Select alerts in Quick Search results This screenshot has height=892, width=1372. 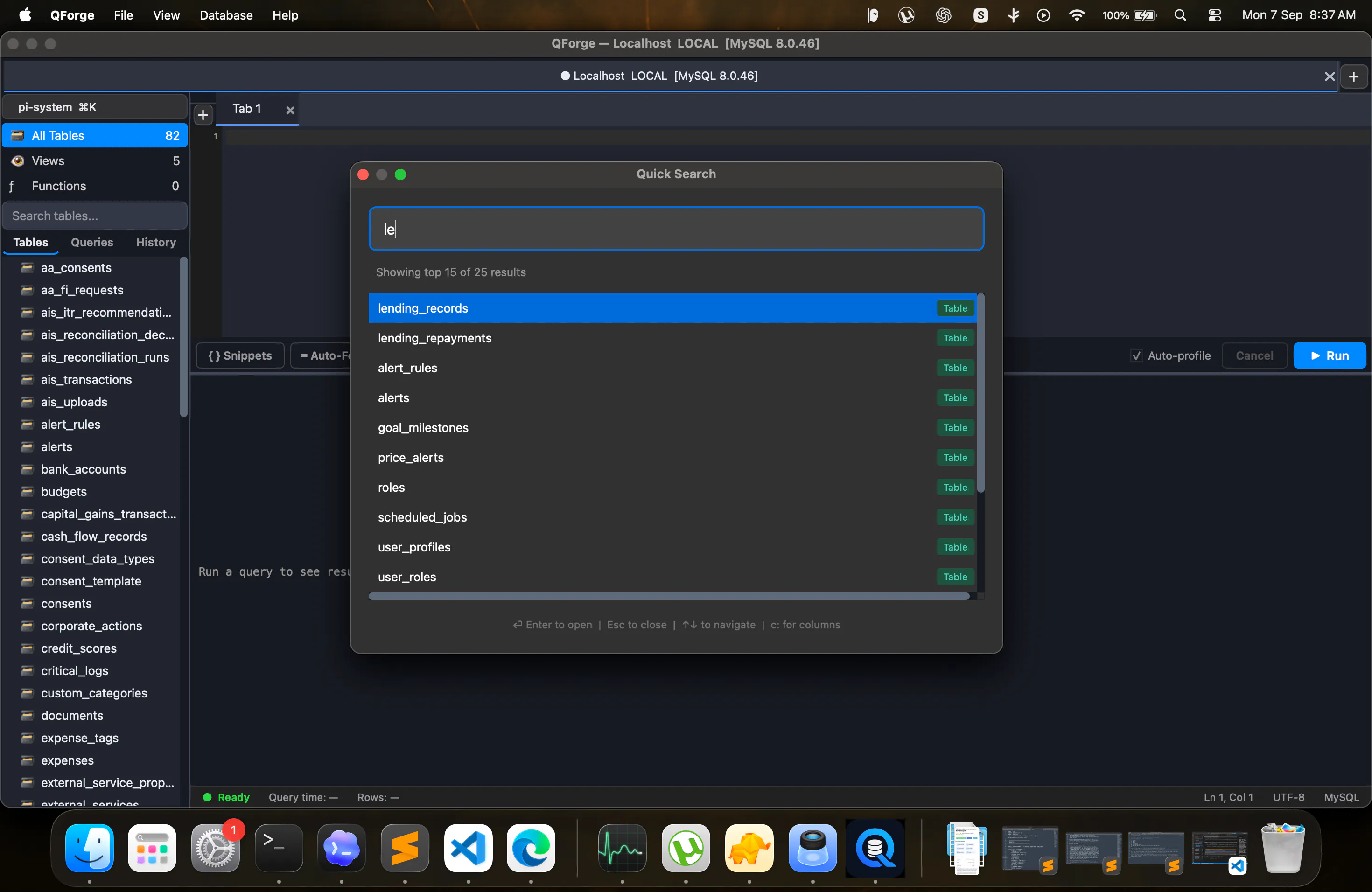[x=672, y=398]
